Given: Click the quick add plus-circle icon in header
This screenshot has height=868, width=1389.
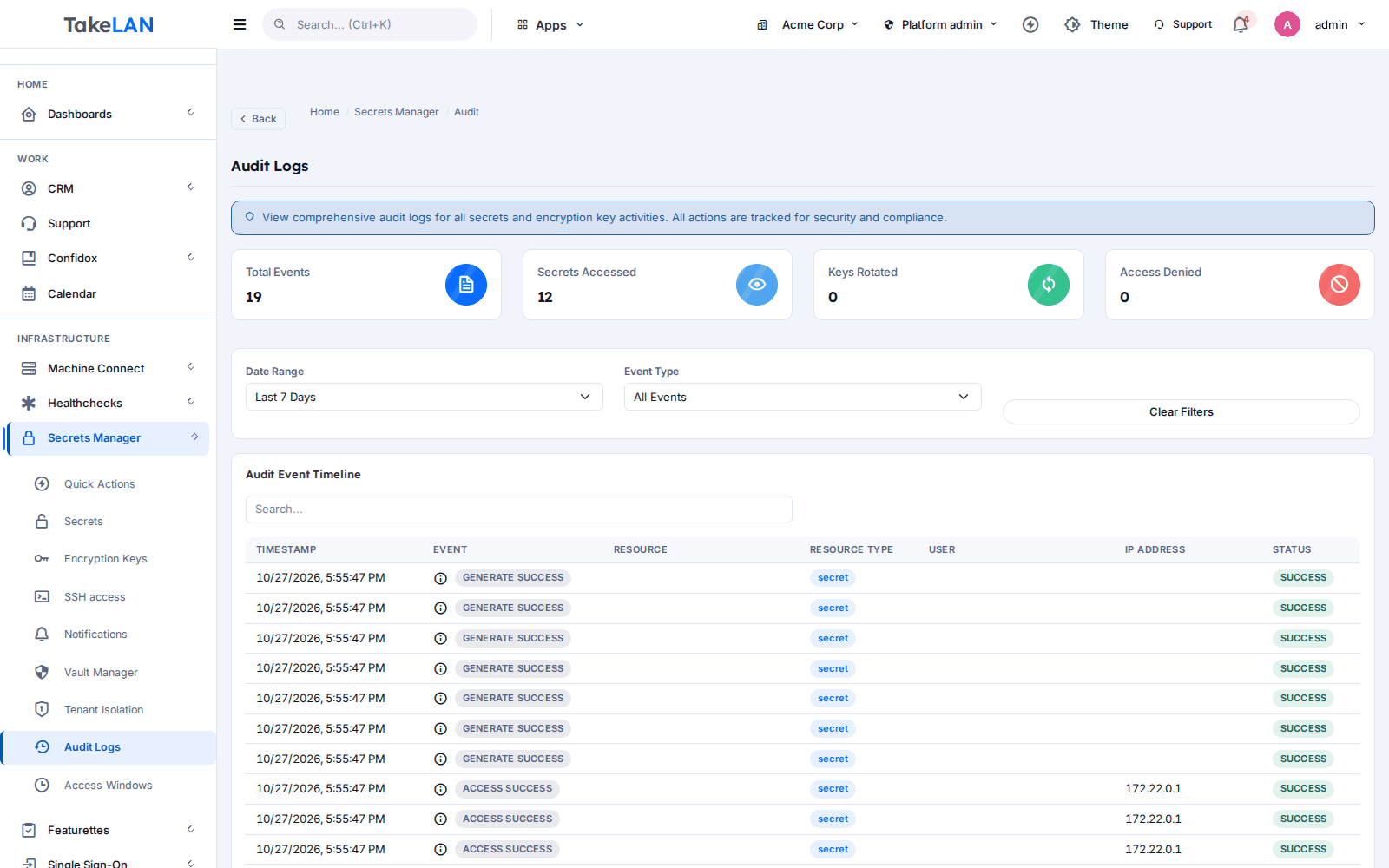Looking at the screenshot, I should pos(1030,24).
